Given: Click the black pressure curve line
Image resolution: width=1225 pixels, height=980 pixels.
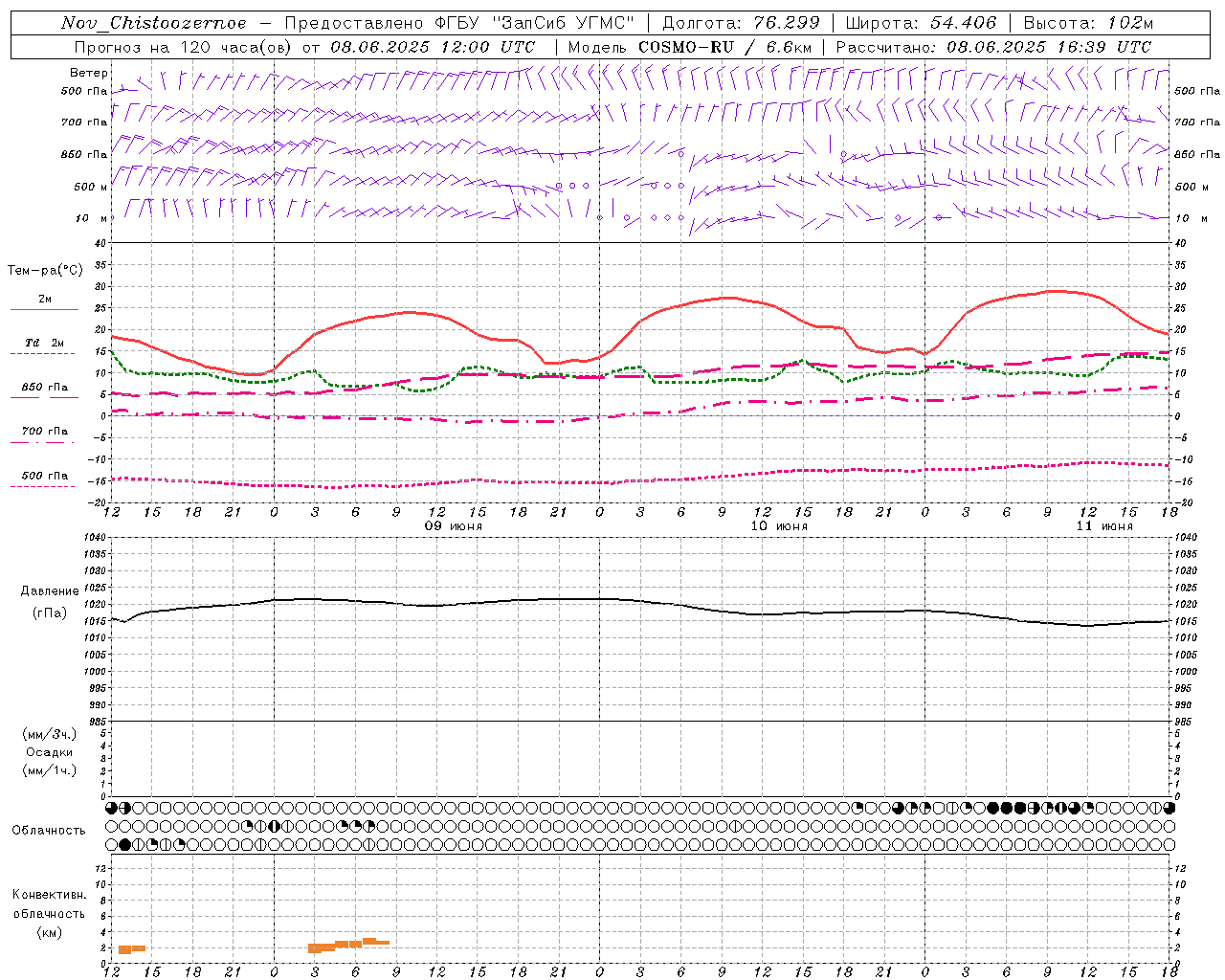Looking at the screenshot, I should point(639,602).
